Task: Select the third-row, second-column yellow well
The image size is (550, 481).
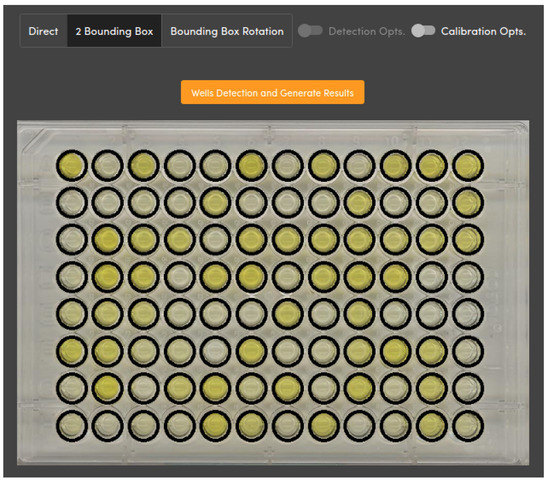Action: click(x=108, y=240)
